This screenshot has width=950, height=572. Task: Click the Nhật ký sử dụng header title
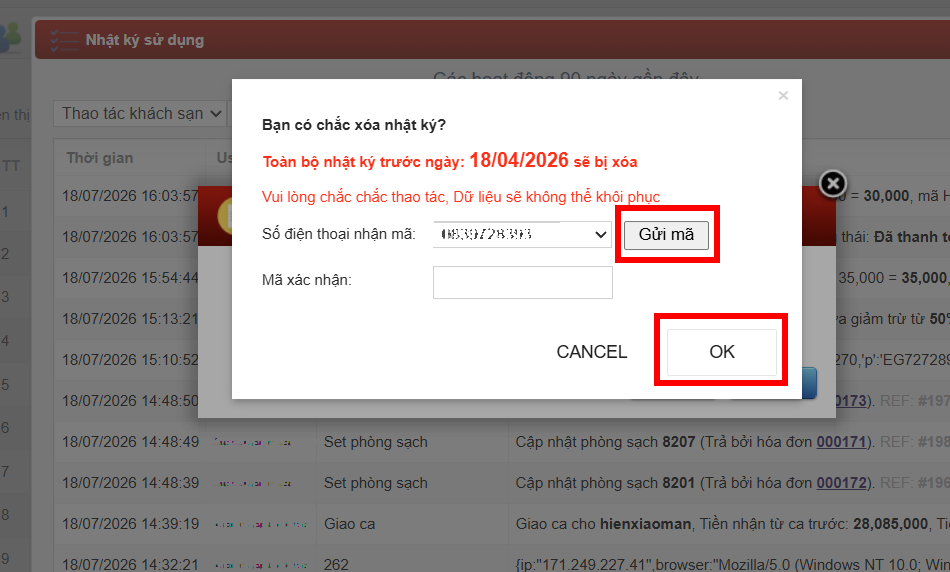pyautogui.click(x=145, y=41)
